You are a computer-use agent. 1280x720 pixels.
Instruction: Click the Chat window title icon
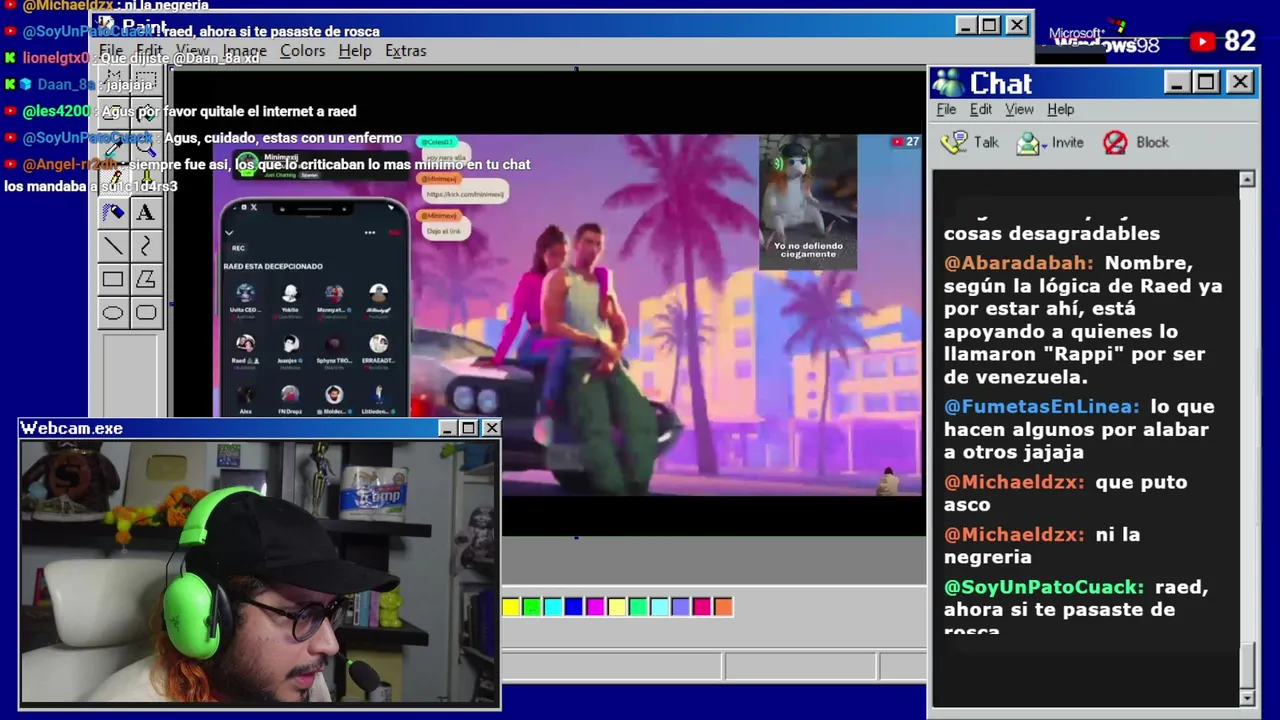(948, 83)
